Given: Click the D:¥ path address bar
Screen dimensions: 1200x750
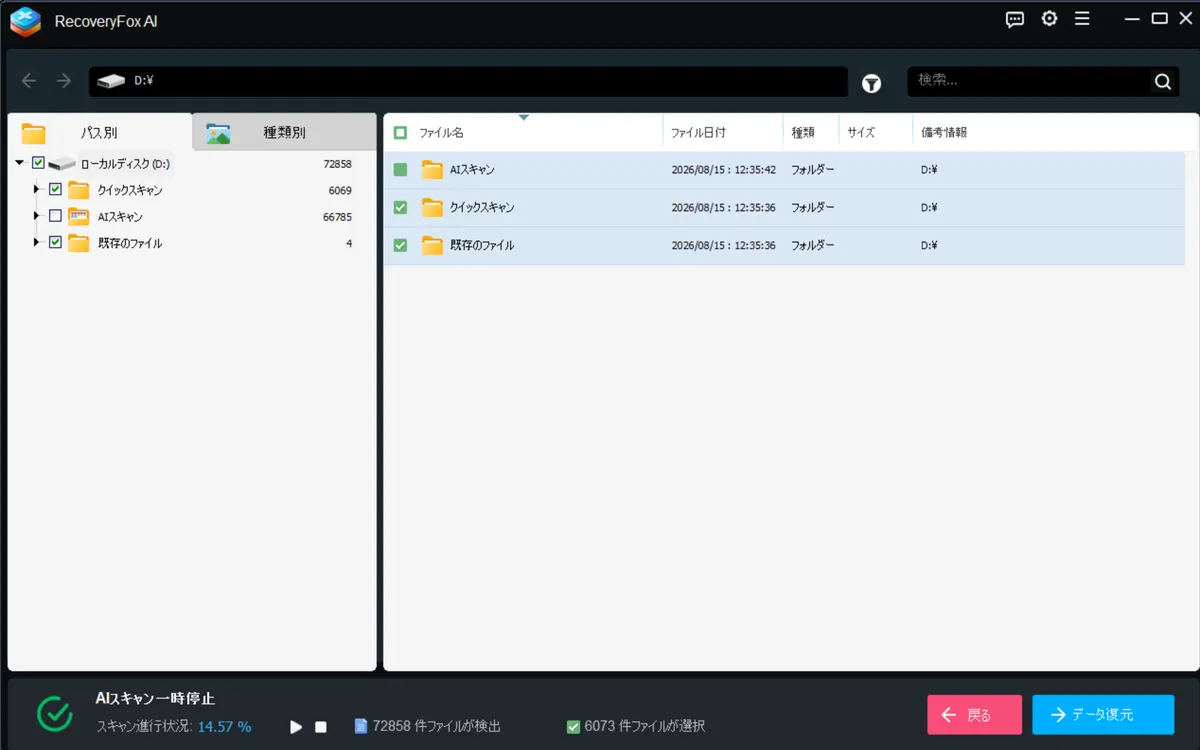Looking at the screenshot, I should click(x=468, y=82).
